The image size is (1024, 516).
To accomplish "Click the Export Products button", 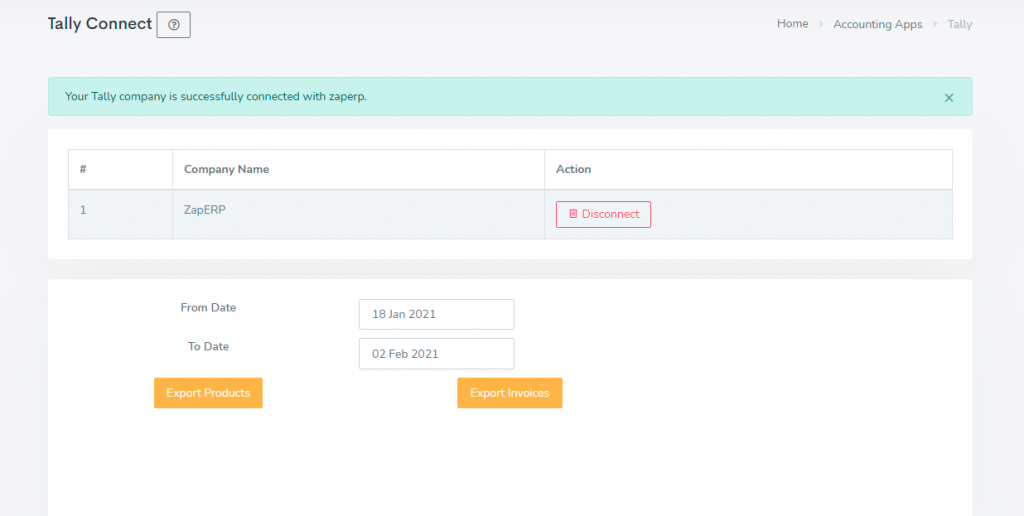I will 208,393.
